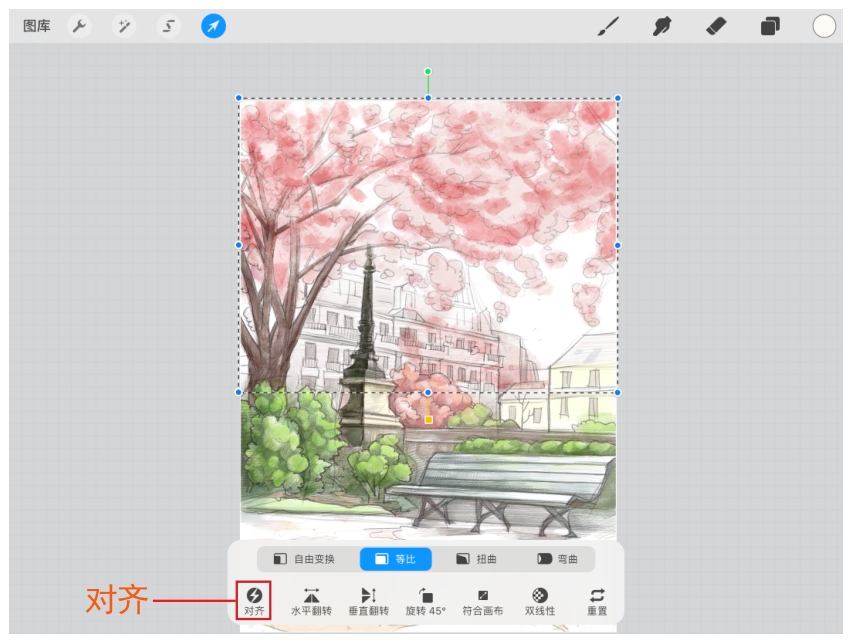This screenshot has height=642, width=858.
Task: Open the Layers panel
Action: tap(770, 26)
